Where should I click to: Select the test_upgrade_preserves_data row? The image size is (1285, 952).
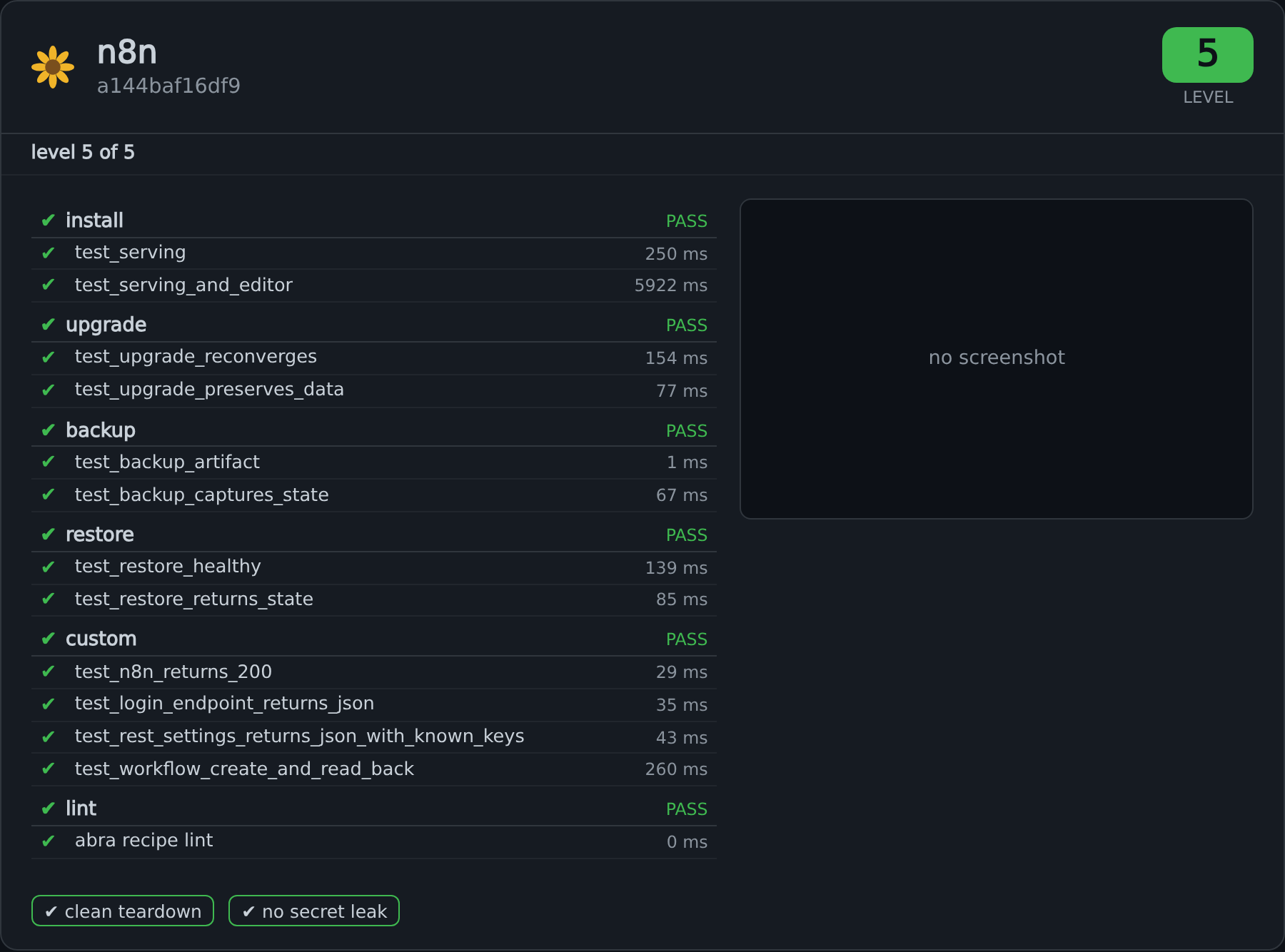[374, 391]
